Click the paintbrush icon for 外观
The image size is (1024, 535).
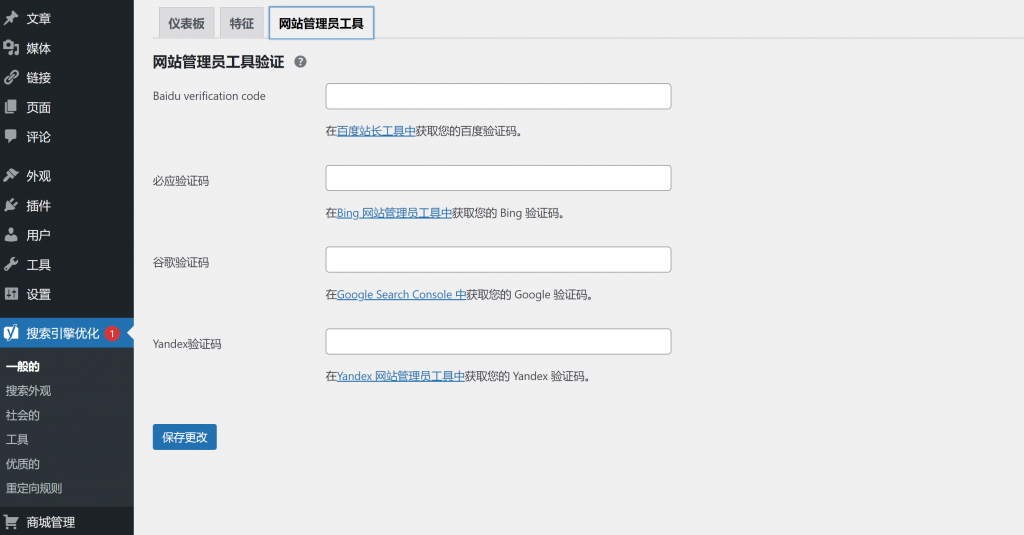click(x=11, y=175)
